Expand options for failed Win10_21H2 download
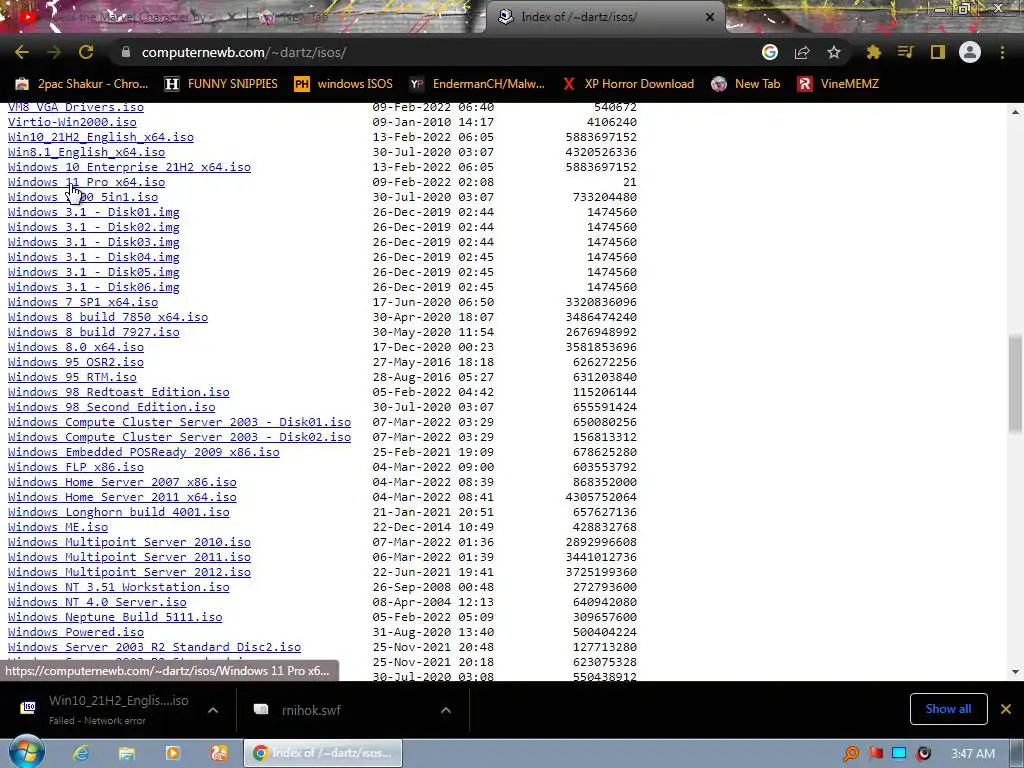 click(213, 710)
